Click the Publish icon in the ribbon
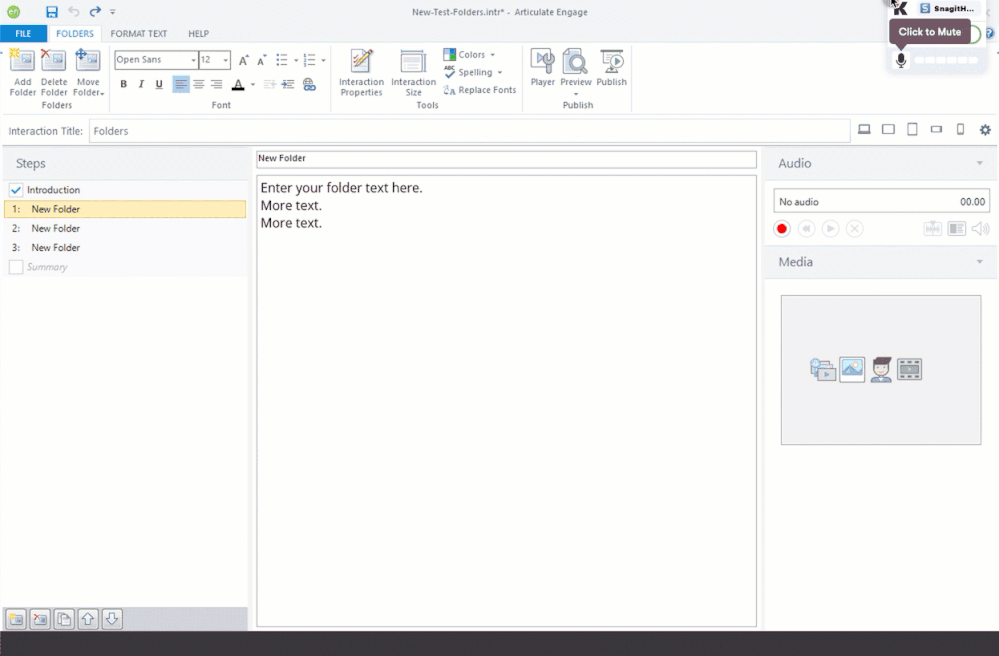This screenshot has width=999, height=656. pos(611,69)
